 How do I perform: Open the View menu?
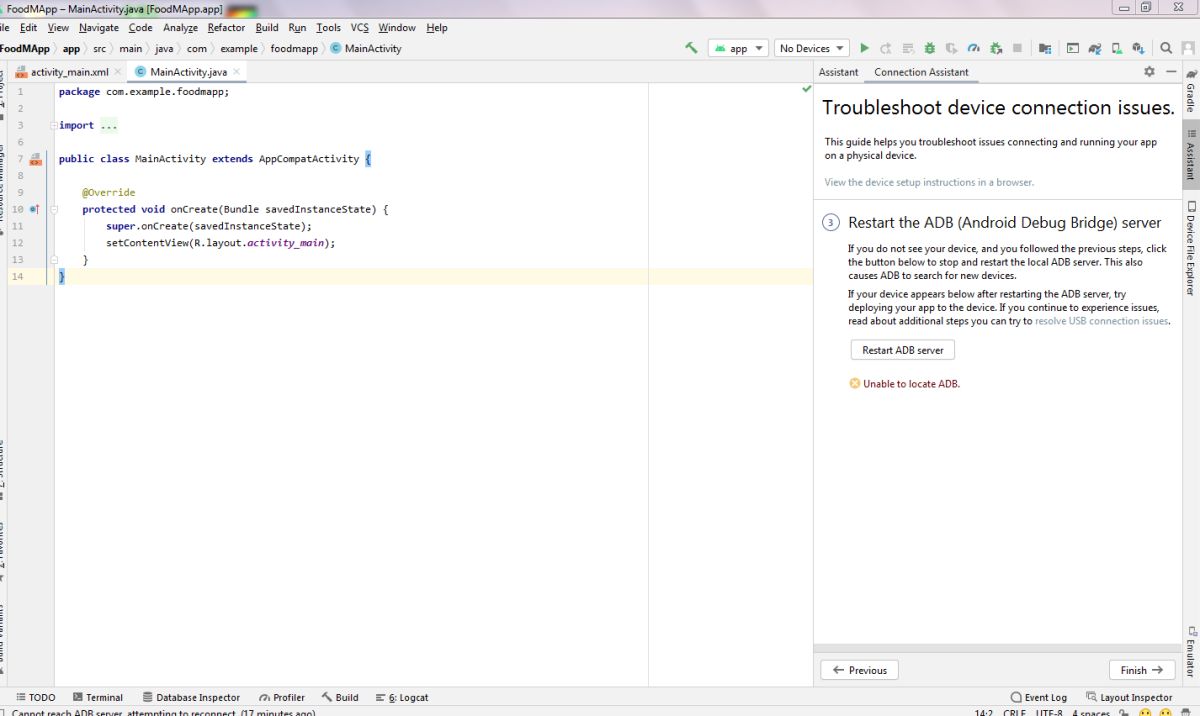58,28
